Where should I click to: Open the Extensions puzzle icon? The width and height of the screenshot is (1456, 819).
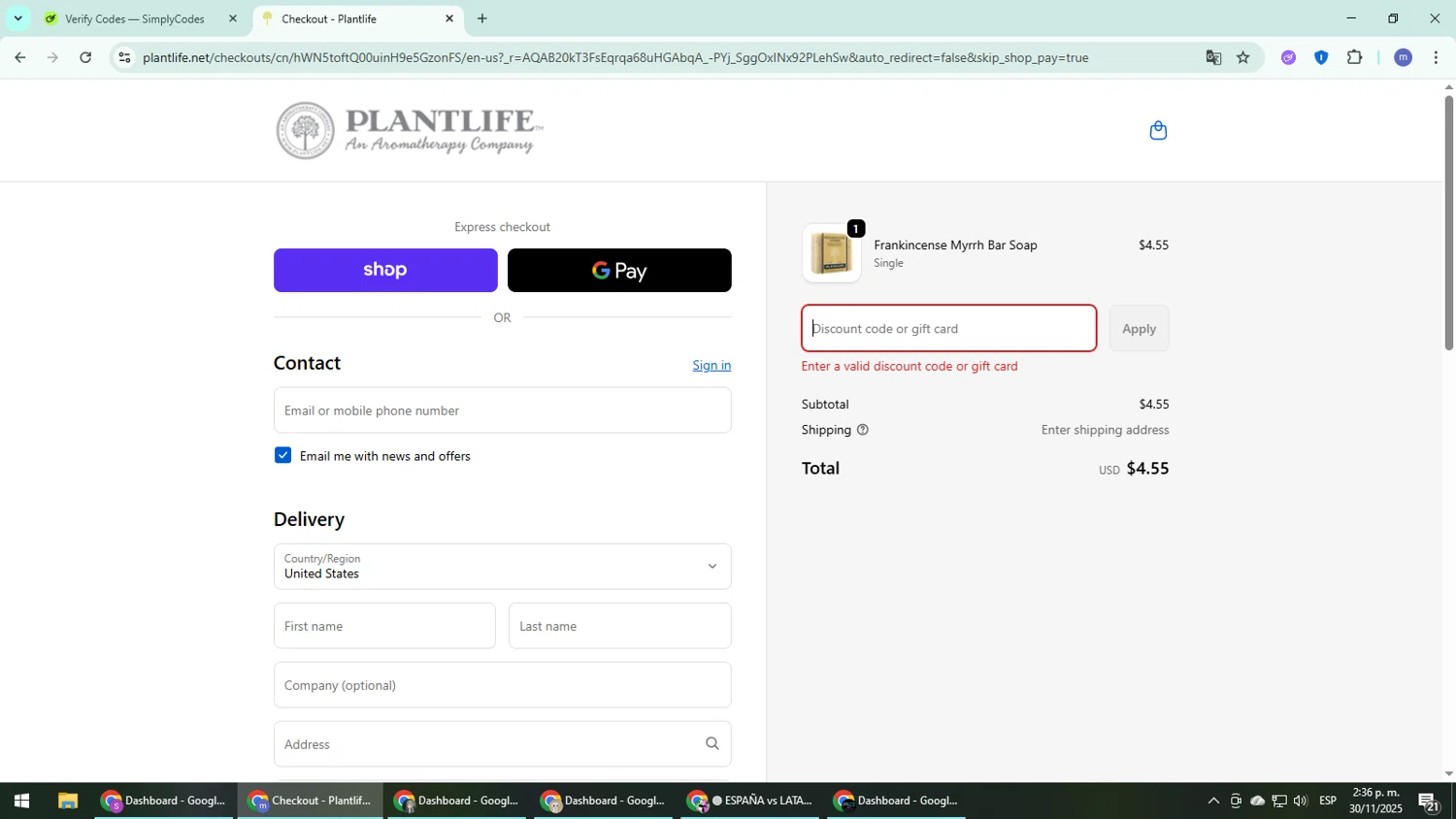(1354, 57)
